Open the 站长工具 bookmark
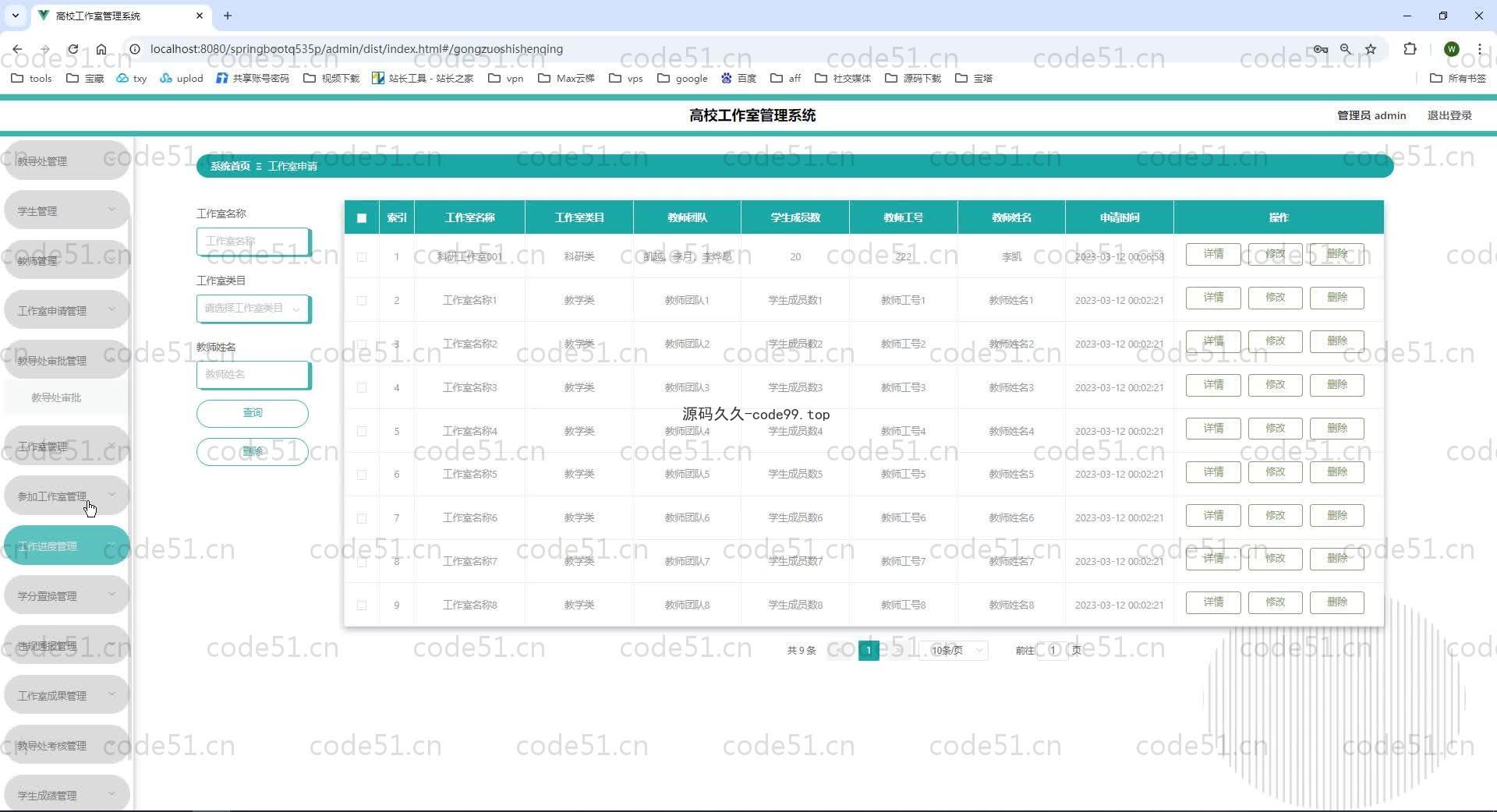 423,78
